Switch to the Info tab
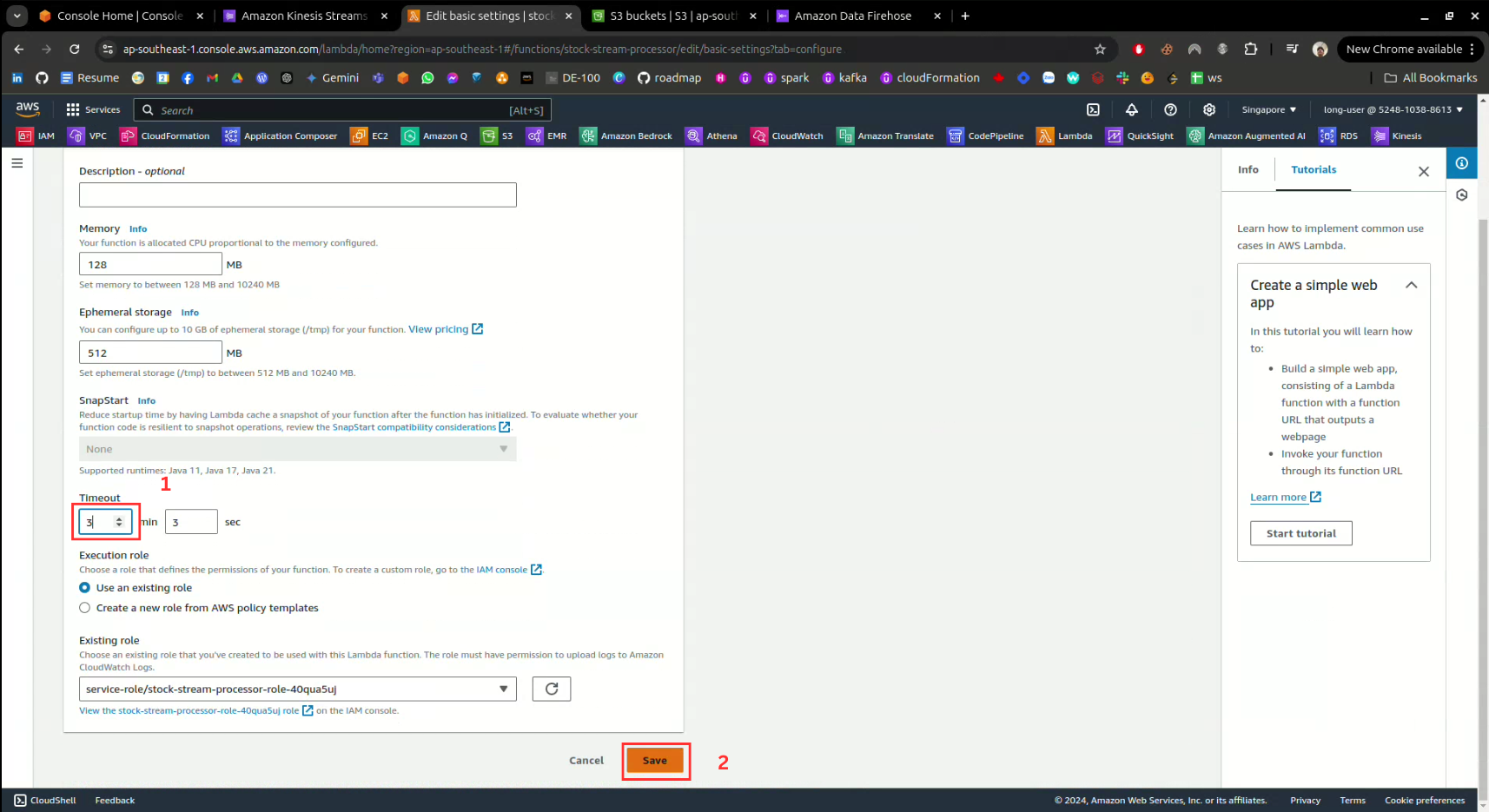The image size is (1489, 812). pyautogui.click(x=1247, y=169)
